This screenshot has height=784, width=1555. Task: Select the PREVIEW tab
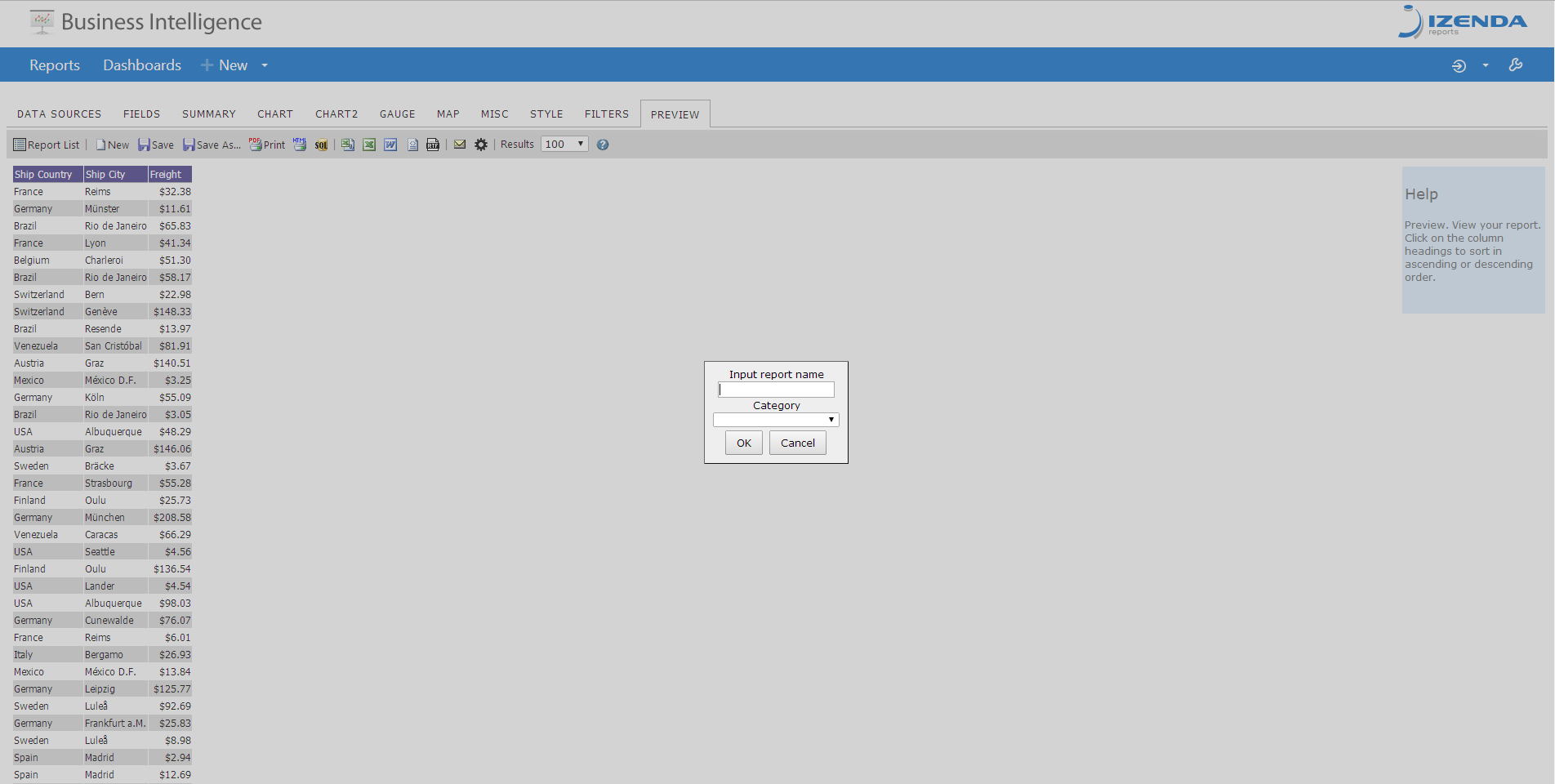point(675,115)
